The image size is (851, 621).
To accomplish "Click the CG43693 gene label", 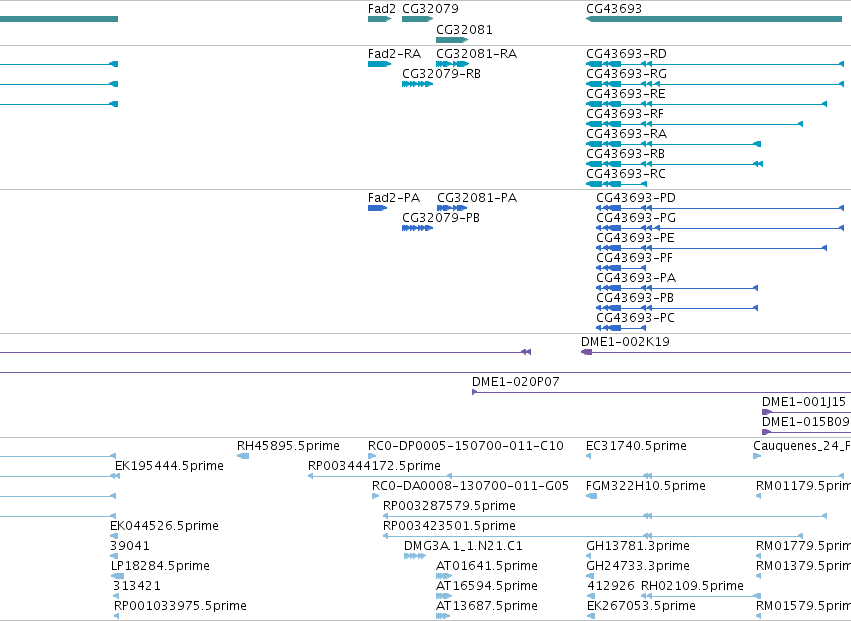I will click(x=614, y=9).
